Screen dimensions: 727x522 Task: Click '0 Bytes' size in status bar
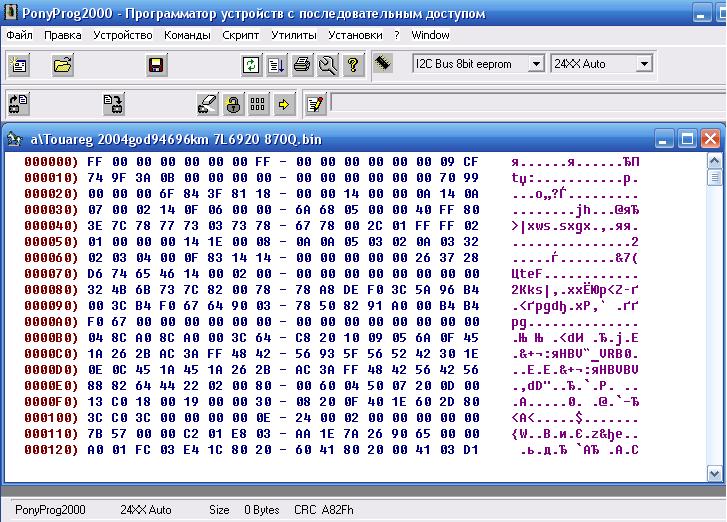261,510
